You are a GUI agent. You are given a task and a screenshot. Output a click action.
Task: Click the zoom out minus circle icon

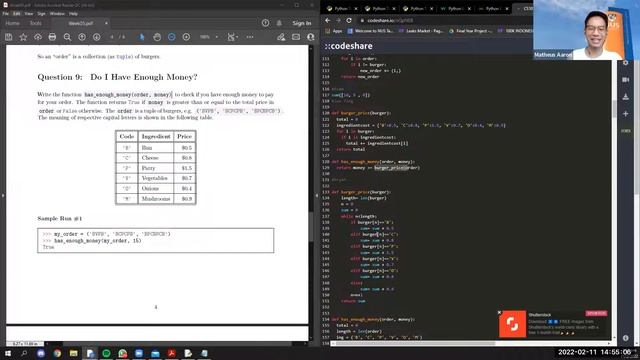point(171,37)
